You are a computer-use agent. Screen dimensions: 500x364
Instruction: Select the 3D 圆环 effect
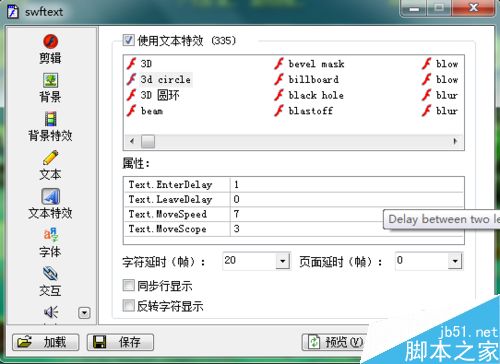160,95
